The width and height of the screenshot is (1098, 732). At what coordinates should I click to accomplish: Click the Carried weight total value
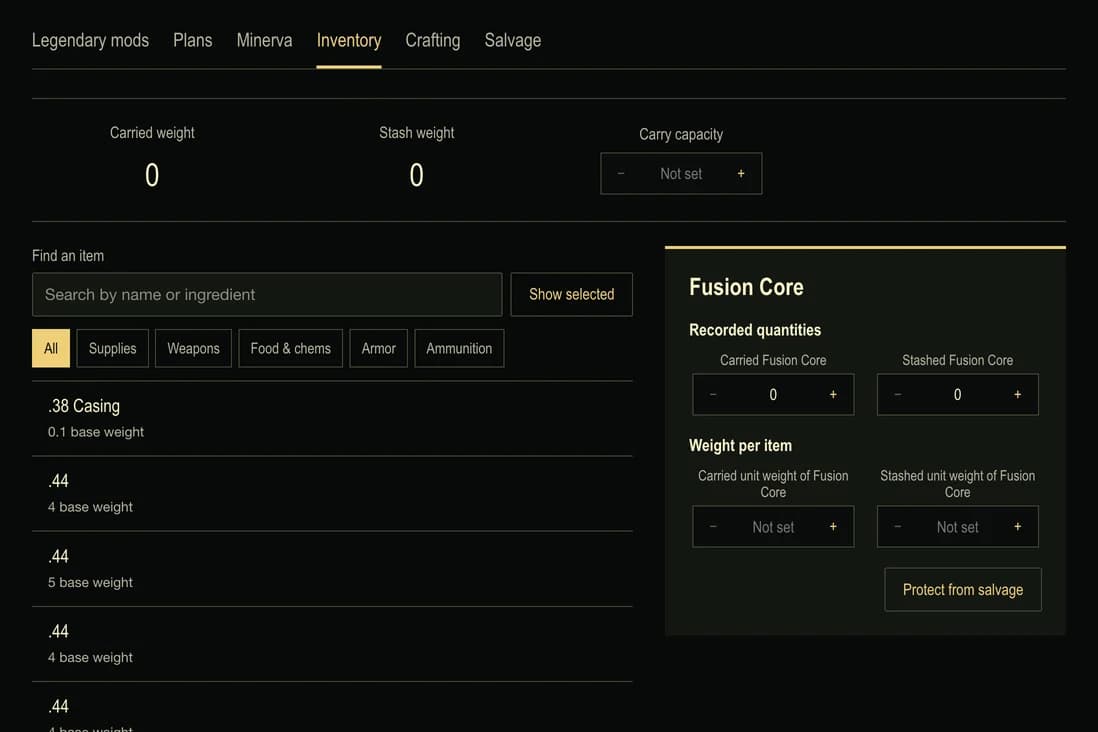pyautogui.click(x=152, y=175)
